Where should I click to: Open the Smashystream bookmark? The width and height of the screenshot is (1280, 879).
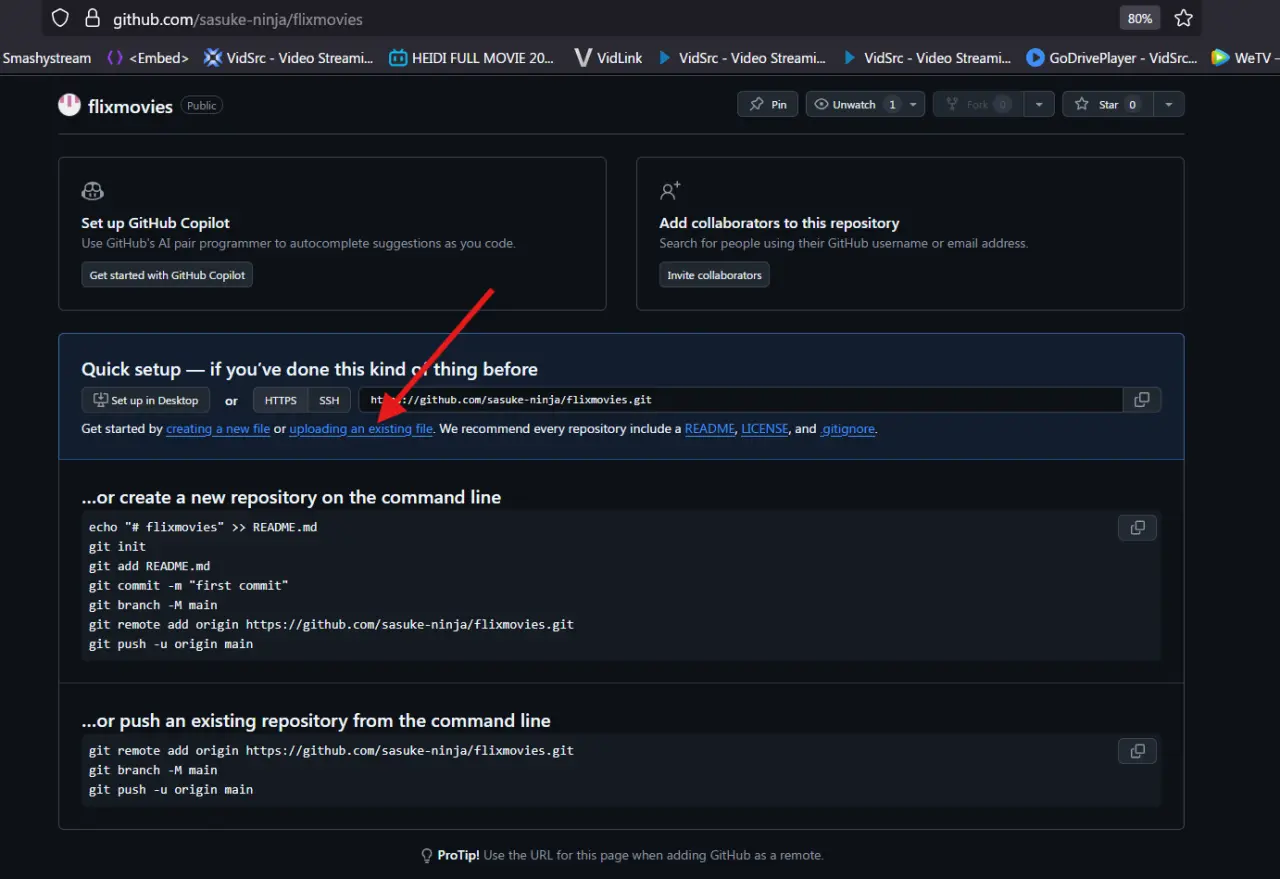[x=47, y=58]
